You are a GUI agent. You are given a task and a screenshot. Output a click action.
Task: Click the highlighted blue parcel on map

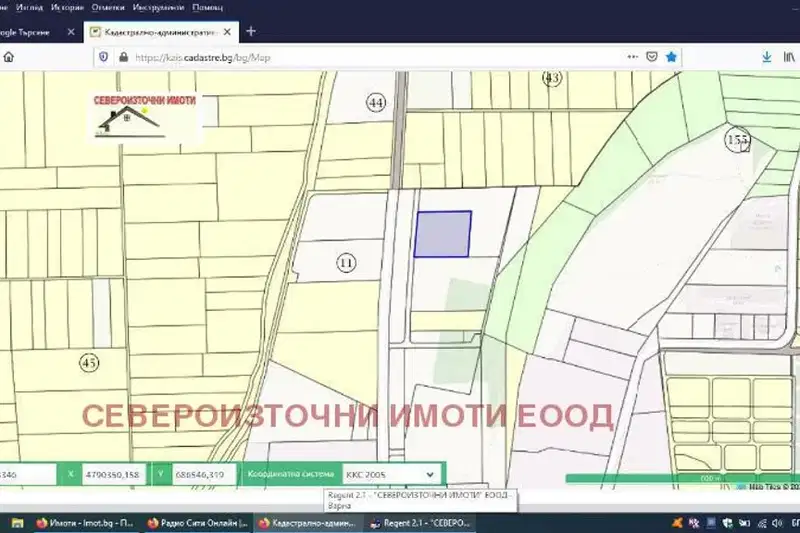[442, 234]
